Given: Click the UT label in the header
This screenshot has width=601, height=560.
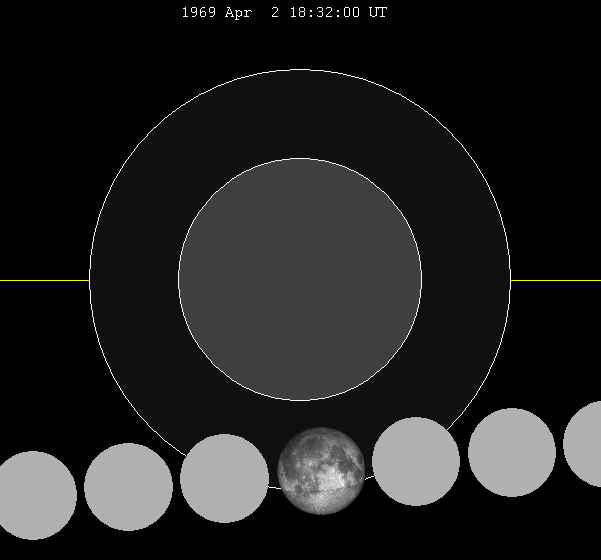Looking at the screenshot, I should click(x=377, y=13).
